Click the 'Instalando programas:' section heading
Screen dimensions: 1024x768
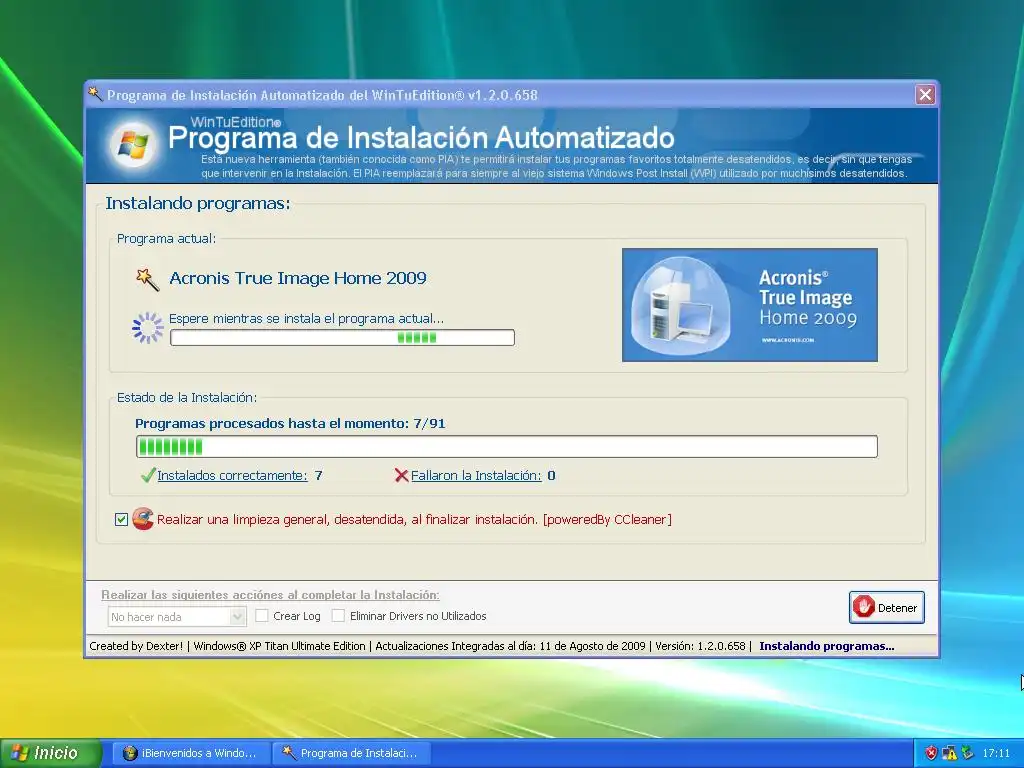point(198,203)
